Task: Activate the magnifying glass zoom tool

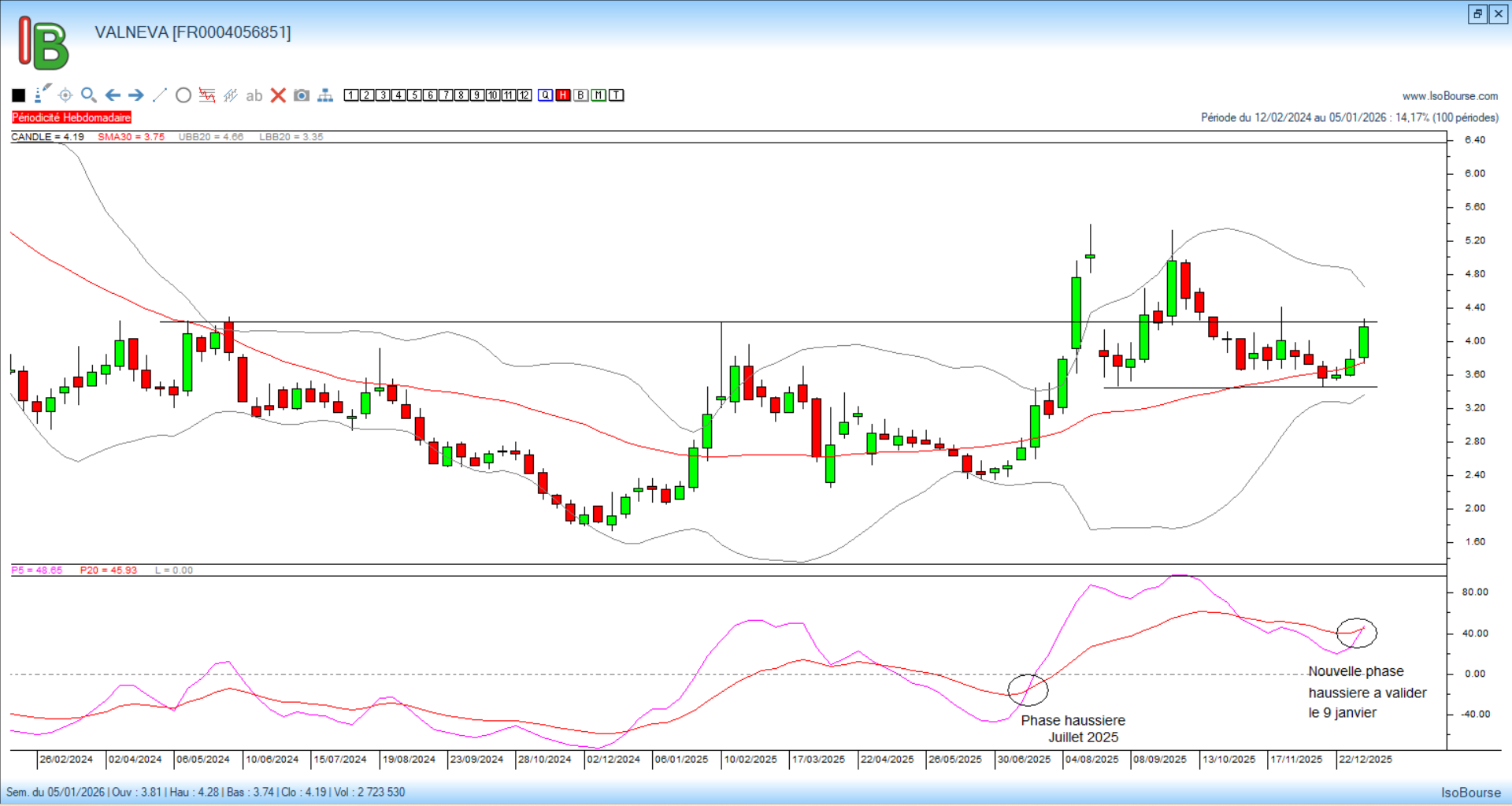Action: coord(89,95)
